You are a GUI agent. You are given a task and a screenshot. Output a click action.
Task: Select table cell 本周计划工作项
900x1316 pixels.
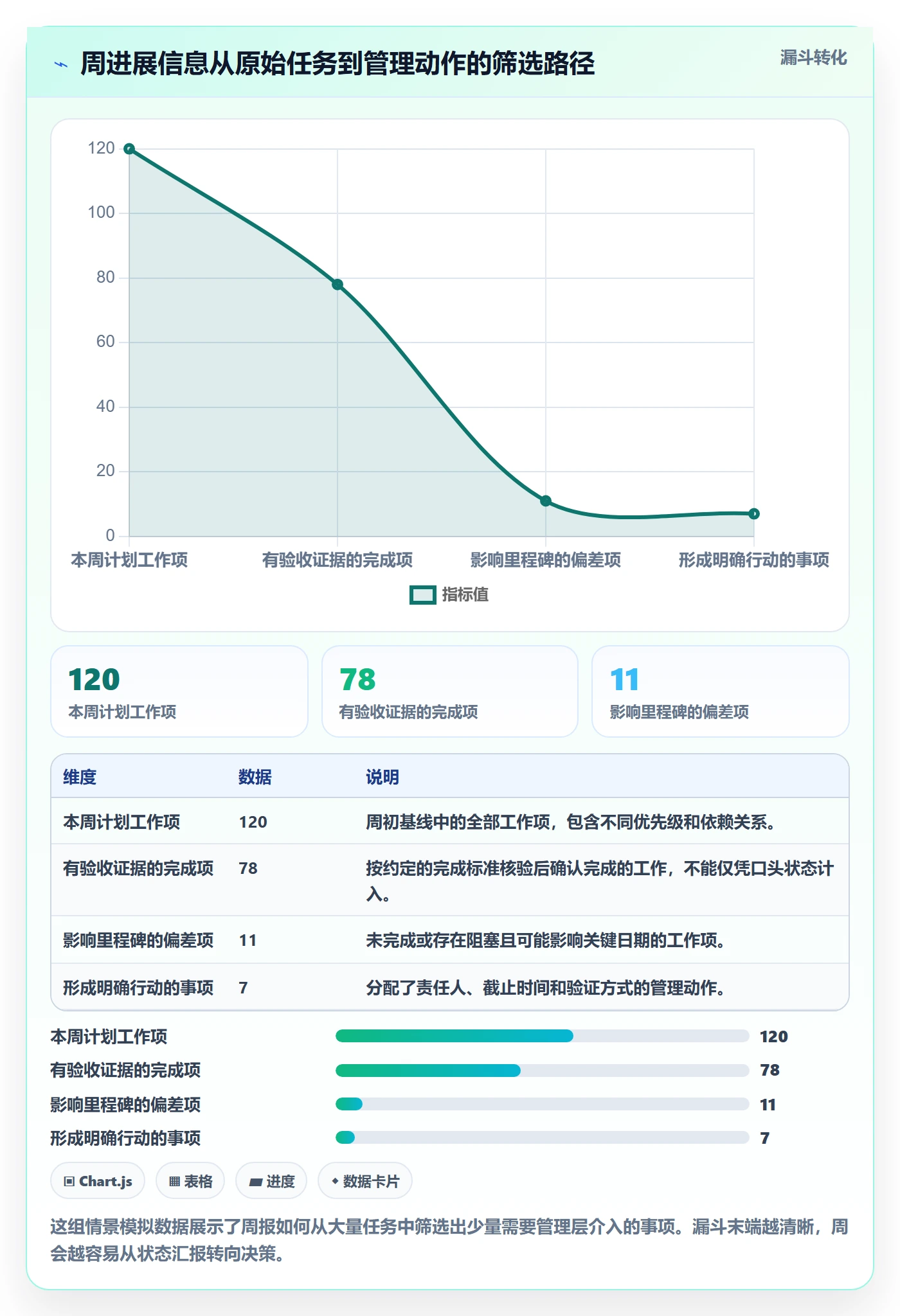122,822
